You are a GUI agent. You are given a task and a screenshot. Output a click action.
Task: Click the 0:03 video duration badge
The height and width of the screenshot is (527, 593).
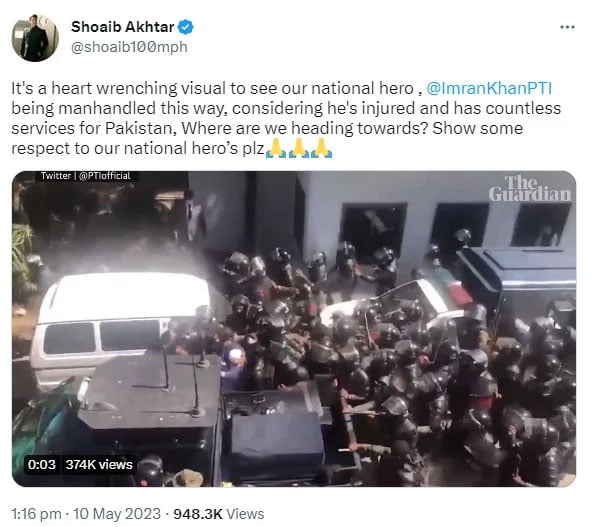click(42, 464)
